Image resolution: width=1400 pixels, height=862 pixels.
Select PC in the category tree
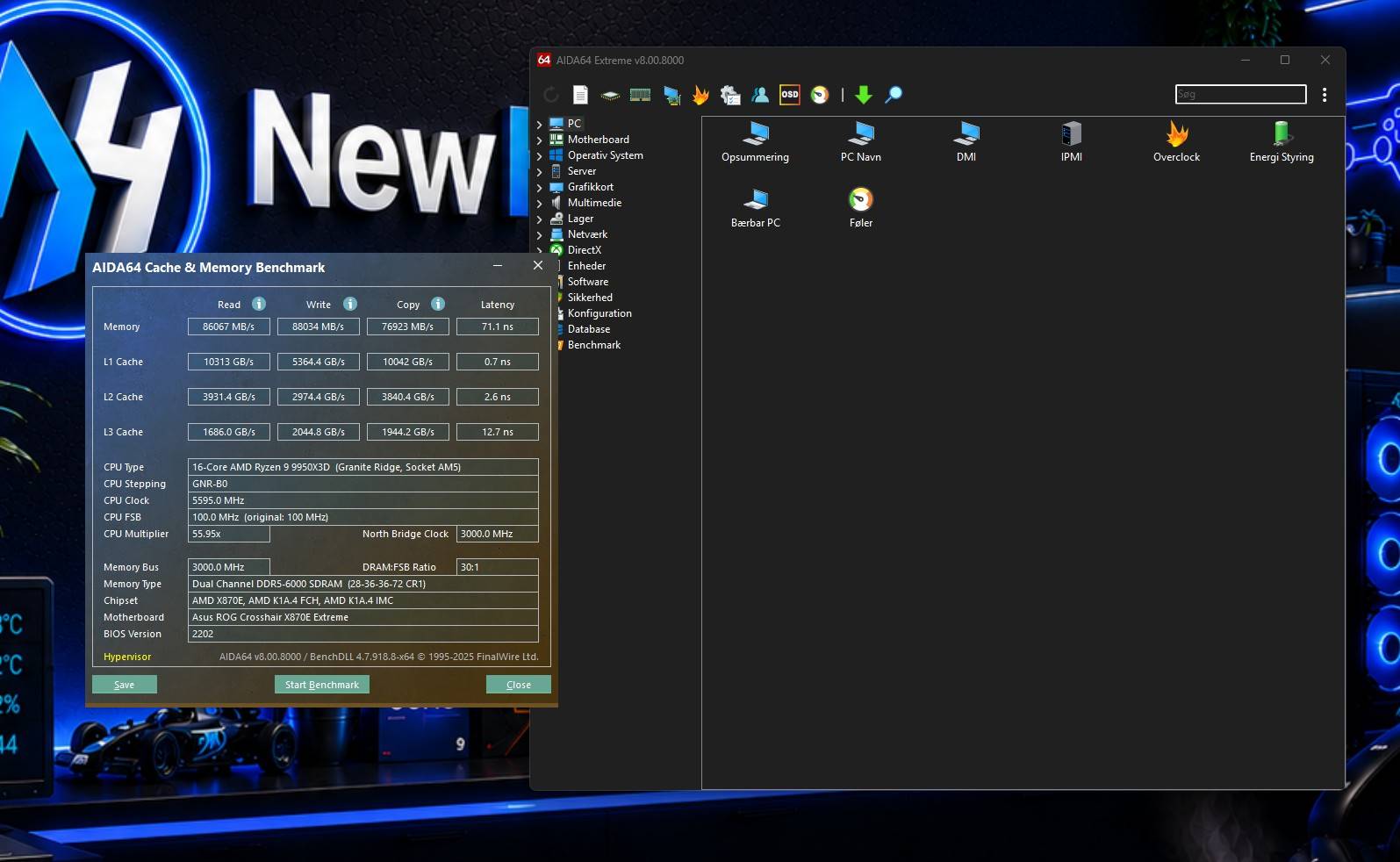[x=574, y=124]
